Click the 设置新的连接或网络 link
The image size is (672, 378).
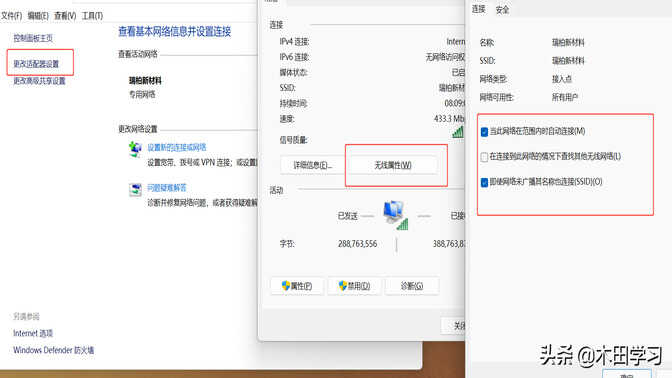coord(177,147)
